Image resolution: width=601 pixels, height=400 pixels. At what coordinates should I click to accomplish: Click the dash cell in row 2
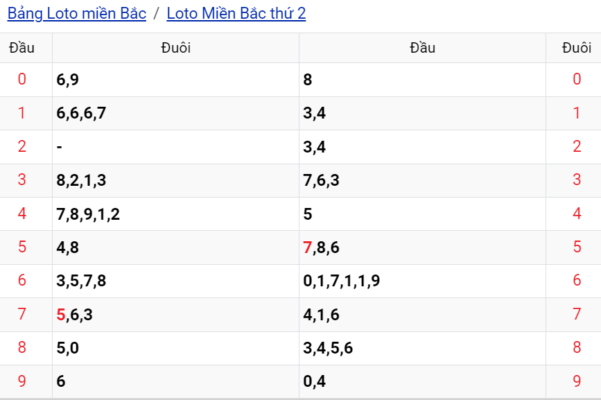(61, 147)
